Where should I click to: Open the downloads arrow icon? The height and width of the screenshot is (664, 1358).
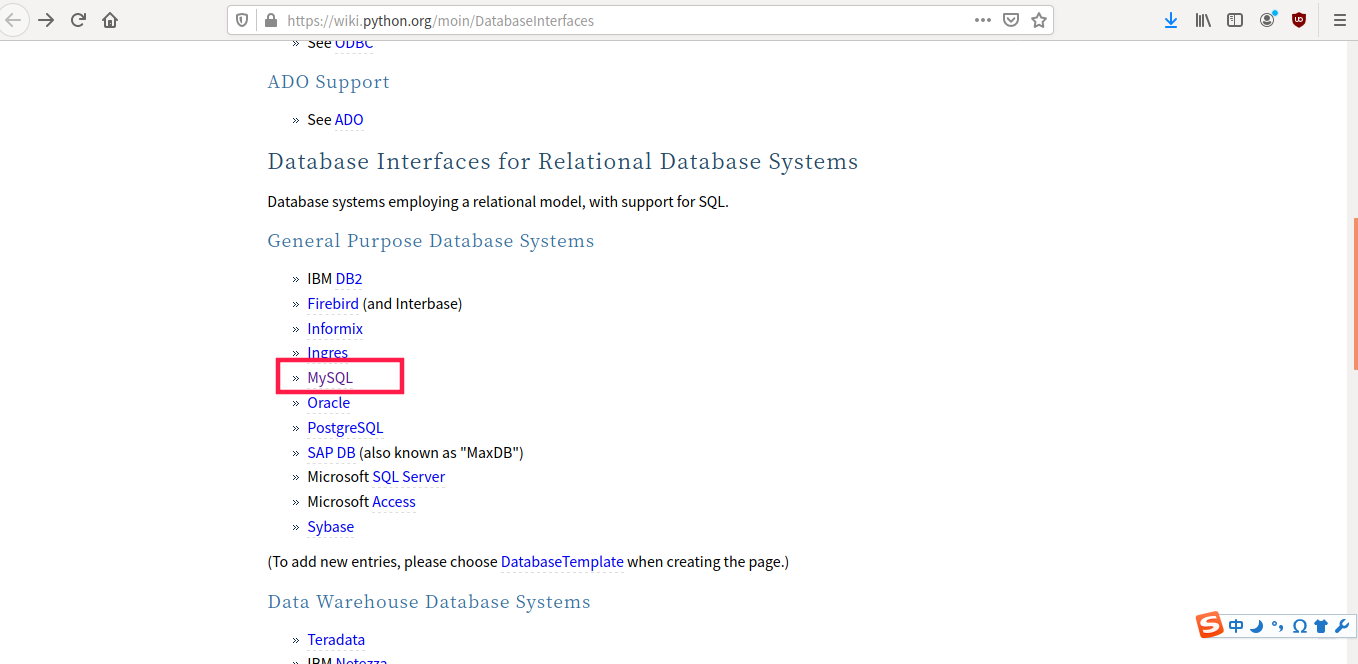(x=1171, y=20)
